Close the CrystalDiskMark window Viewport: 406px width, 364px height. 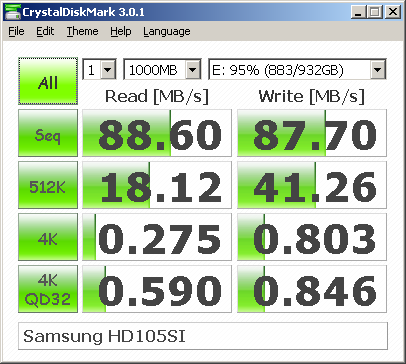393,12
